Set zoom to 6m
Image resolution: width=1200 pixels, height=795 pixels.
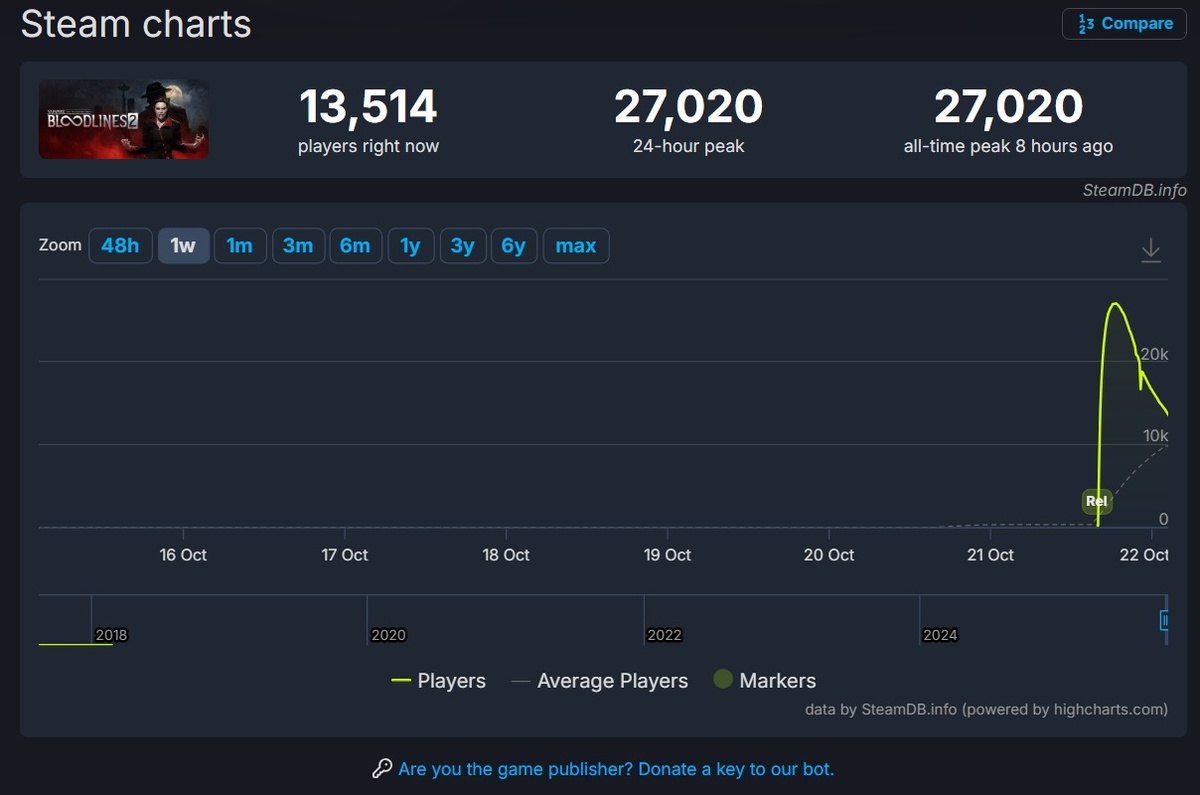(x=355, y=246)
